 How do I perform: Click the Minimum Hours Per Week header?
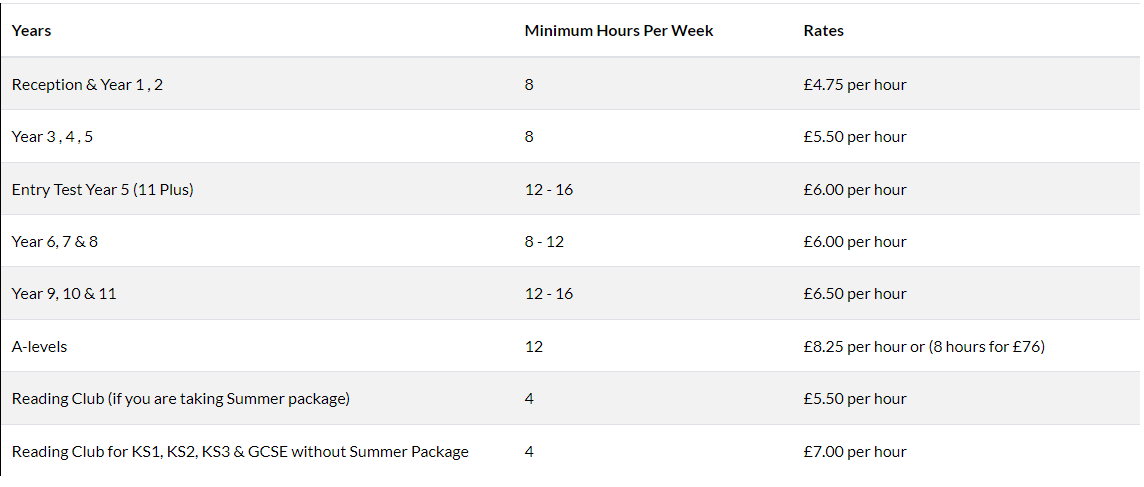(618, 31)
